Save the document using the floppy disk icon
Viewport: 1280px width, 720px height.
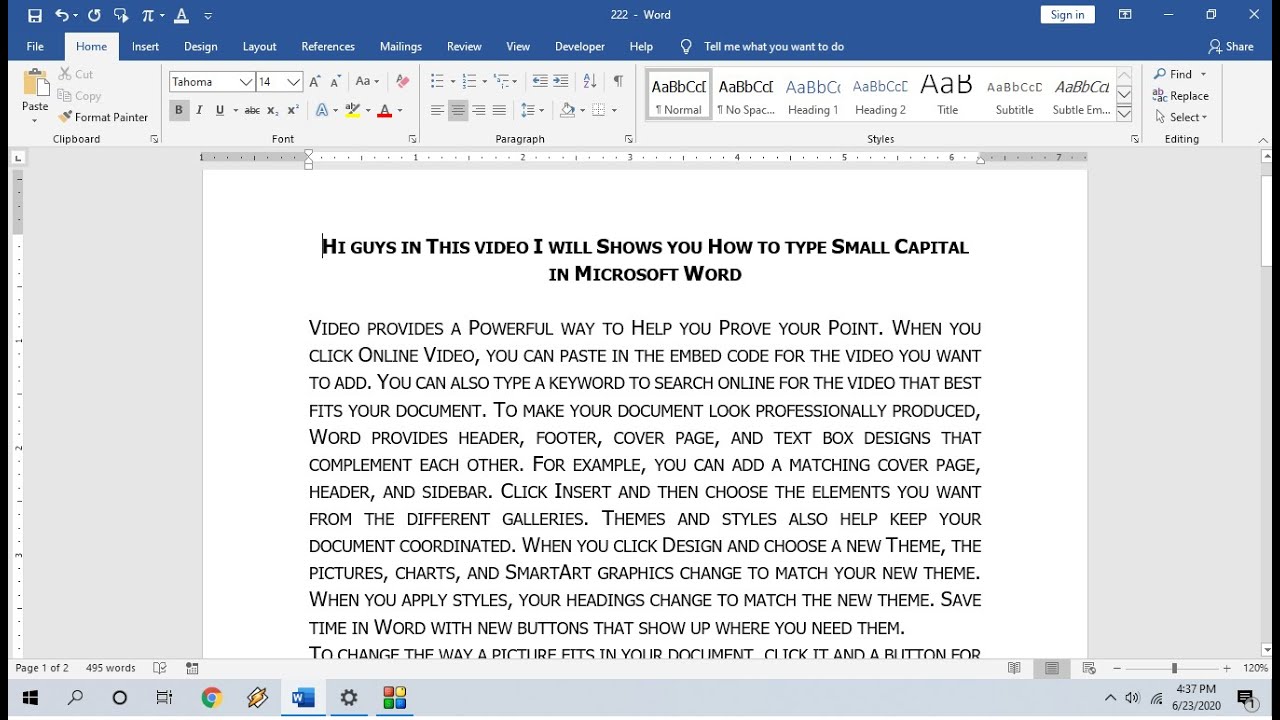[x=35, y=15]
